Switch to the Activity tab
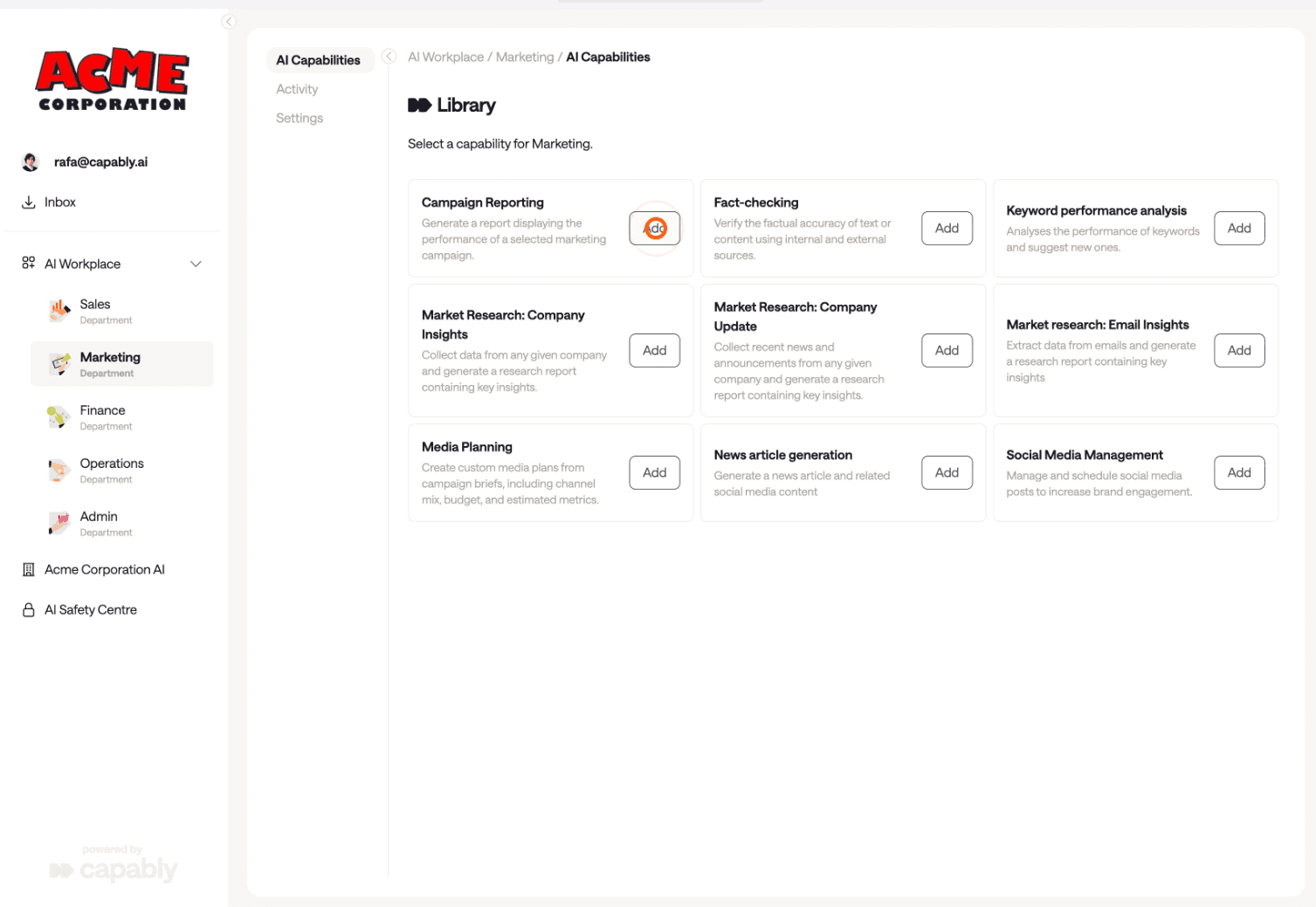The image size is (1316, 907). [297, 88]
